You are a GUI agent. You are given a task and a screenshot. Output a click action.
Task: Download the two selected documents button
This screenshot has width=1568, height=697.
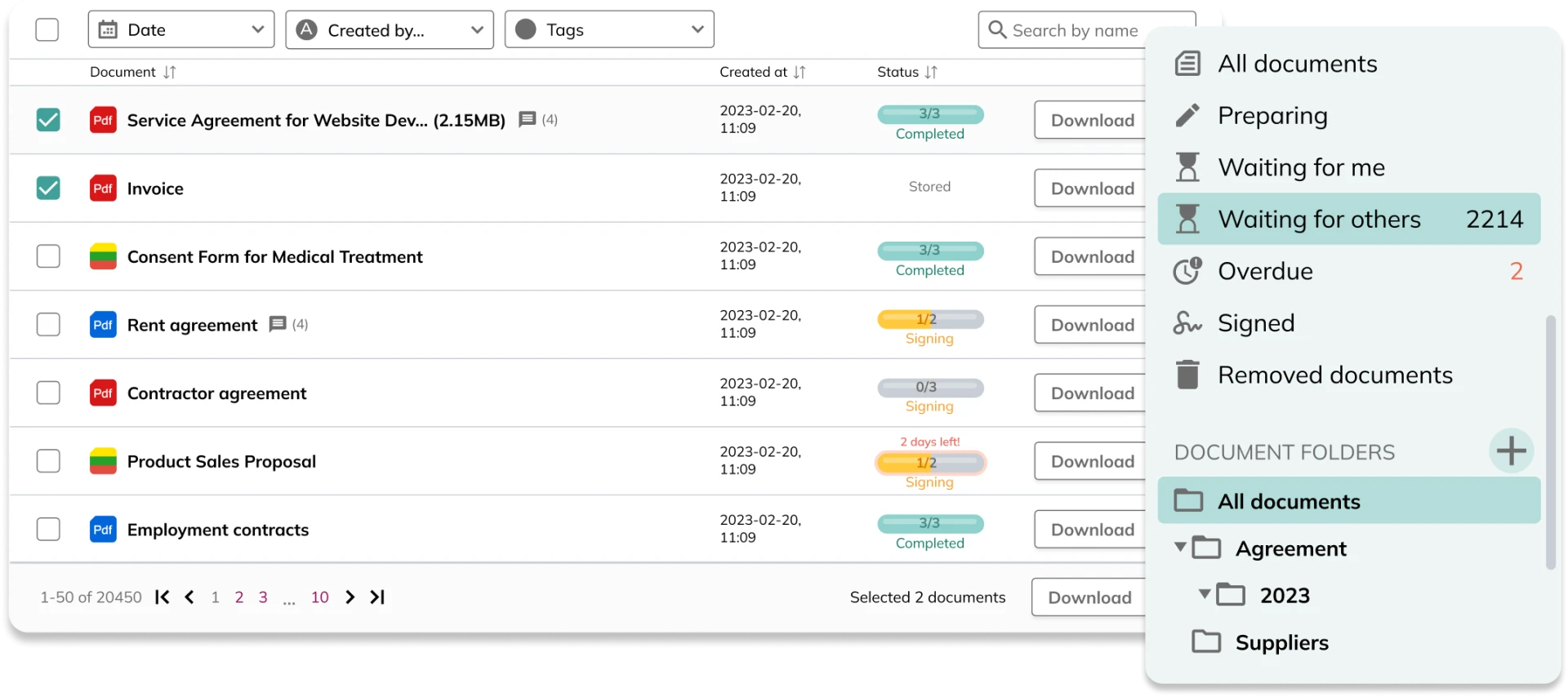[1089, 597]
